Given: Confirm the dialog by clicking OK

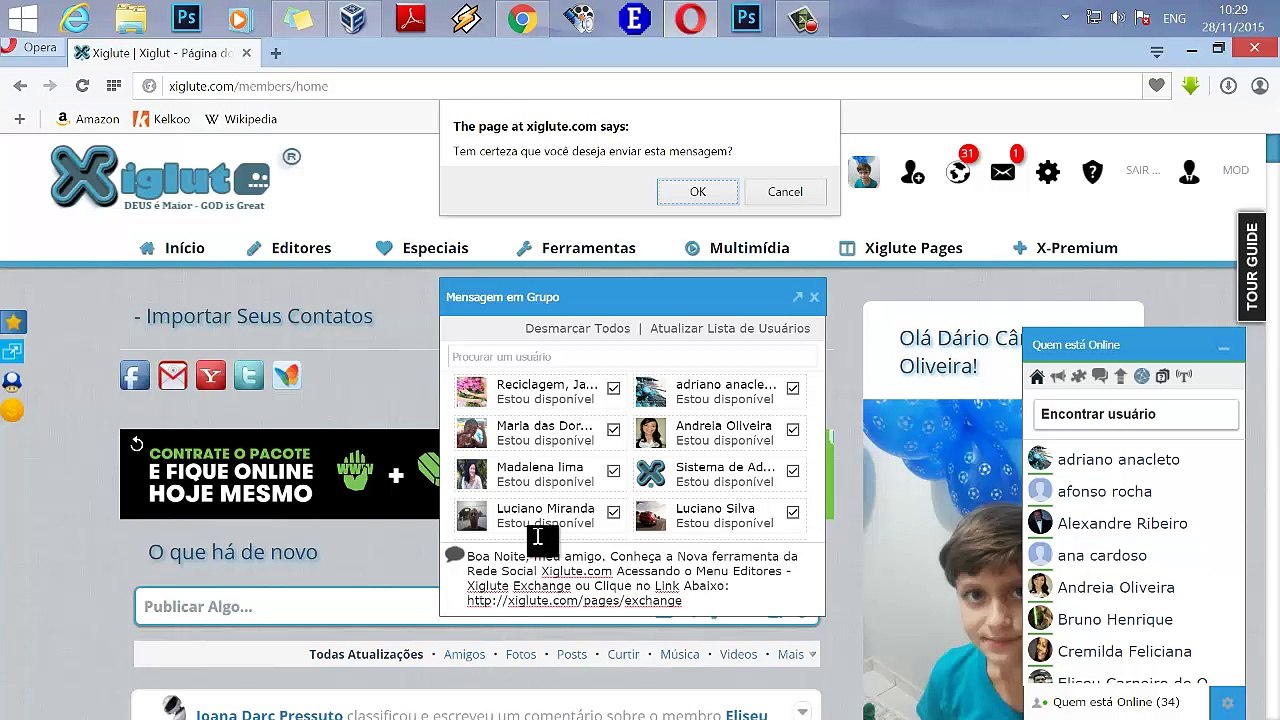Looking at the screenshot, I should [697, 192].
